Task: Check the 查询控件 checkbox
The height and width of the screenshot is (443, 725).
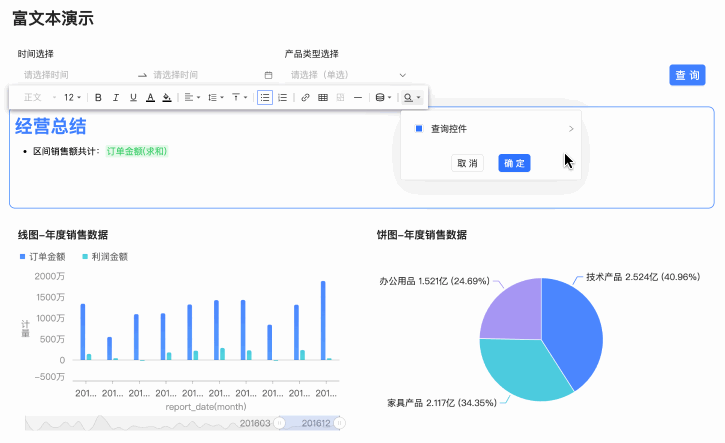Action: [419, 129]
